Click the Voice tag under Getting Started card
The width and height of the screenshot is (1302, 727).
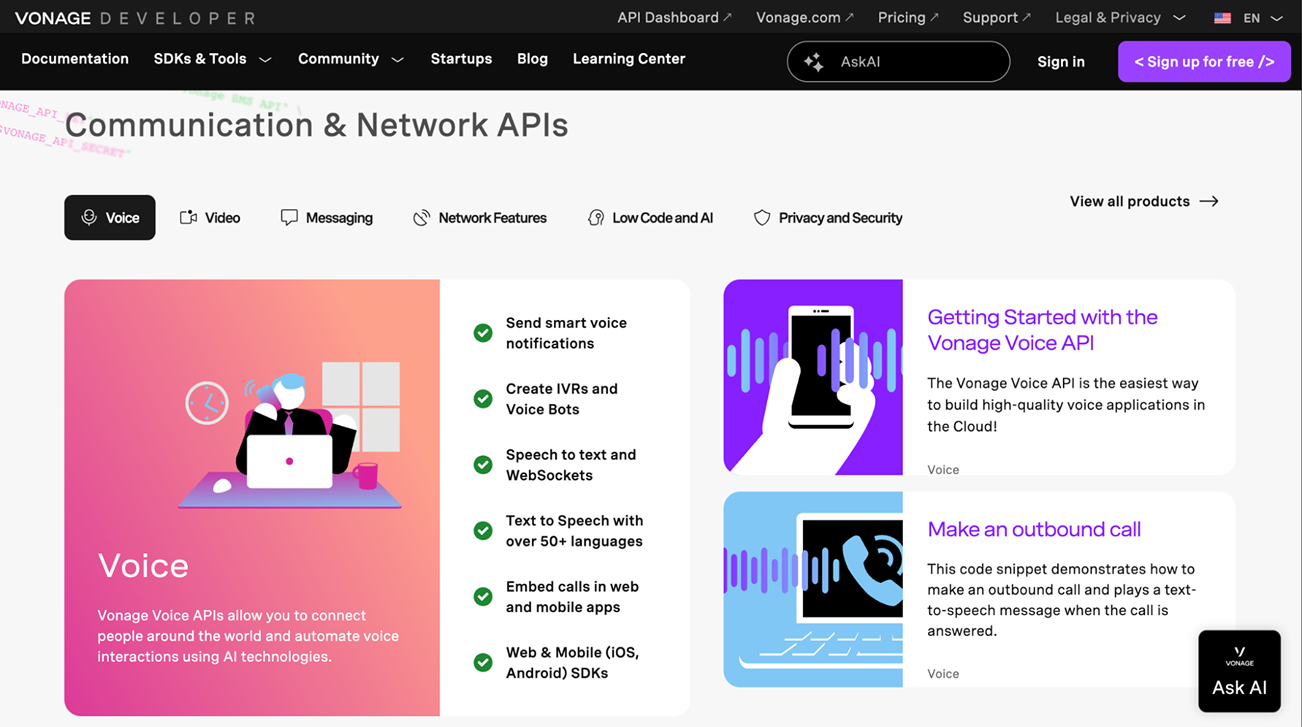943,469
